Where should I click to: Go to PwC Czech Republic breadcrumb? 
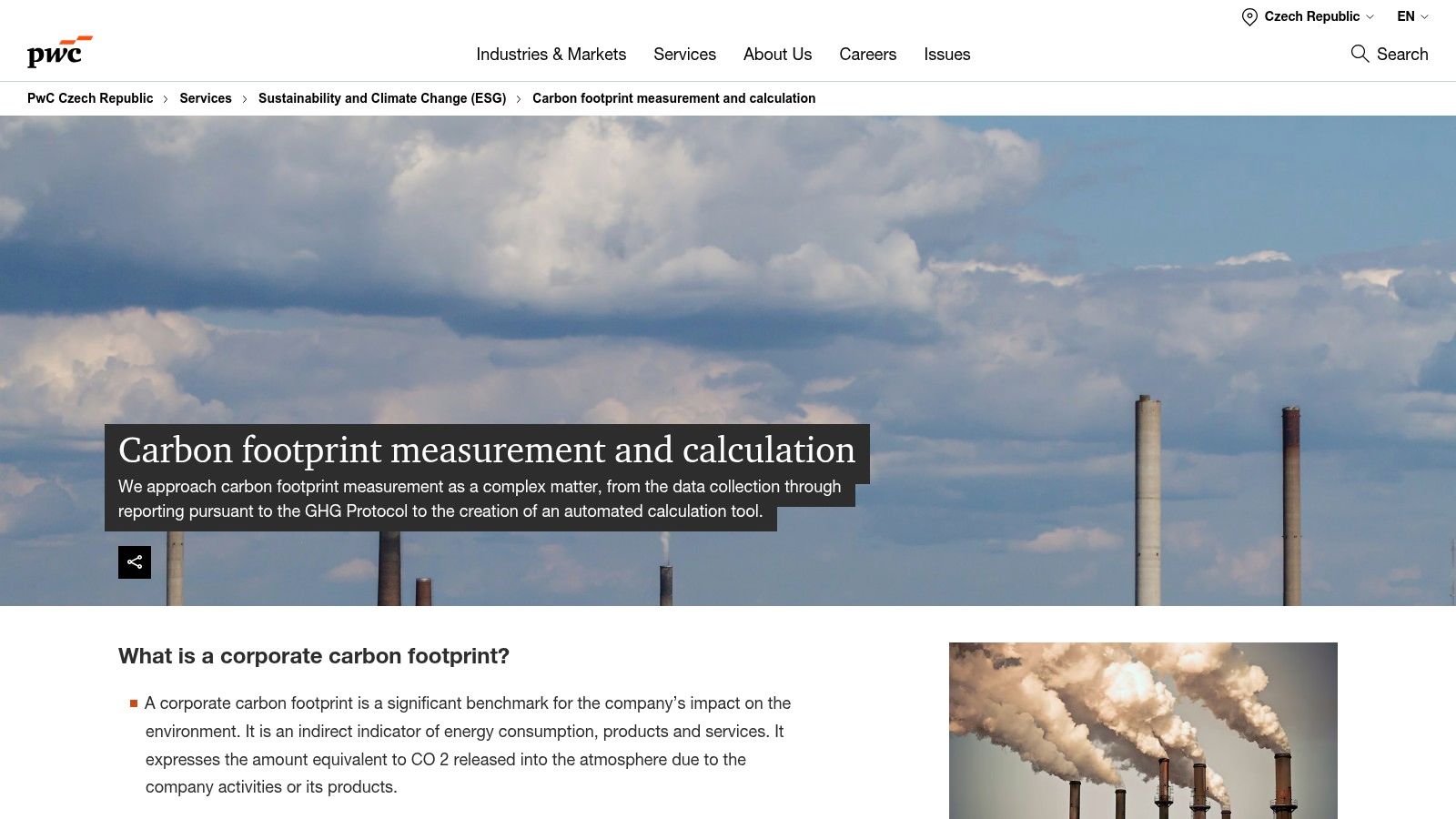click(90, 98)
